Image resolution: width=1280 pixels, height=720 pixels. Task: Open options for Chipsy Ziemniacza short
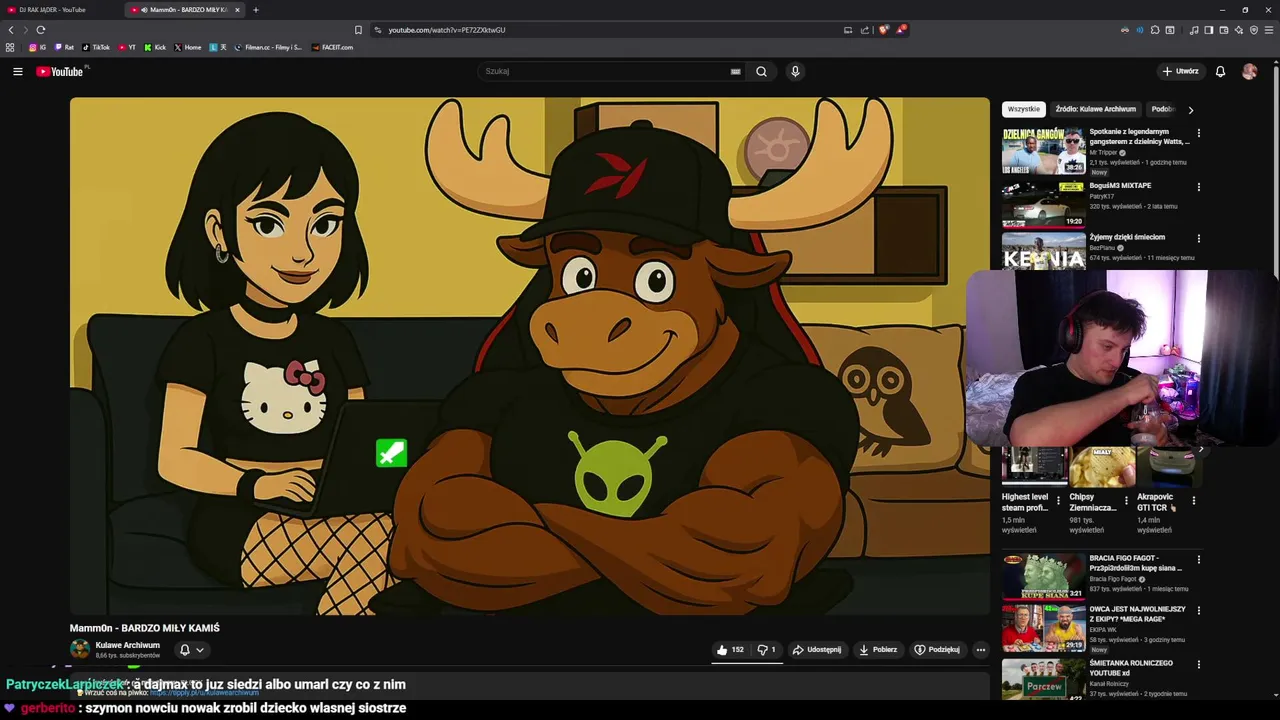click(1126, 500)
